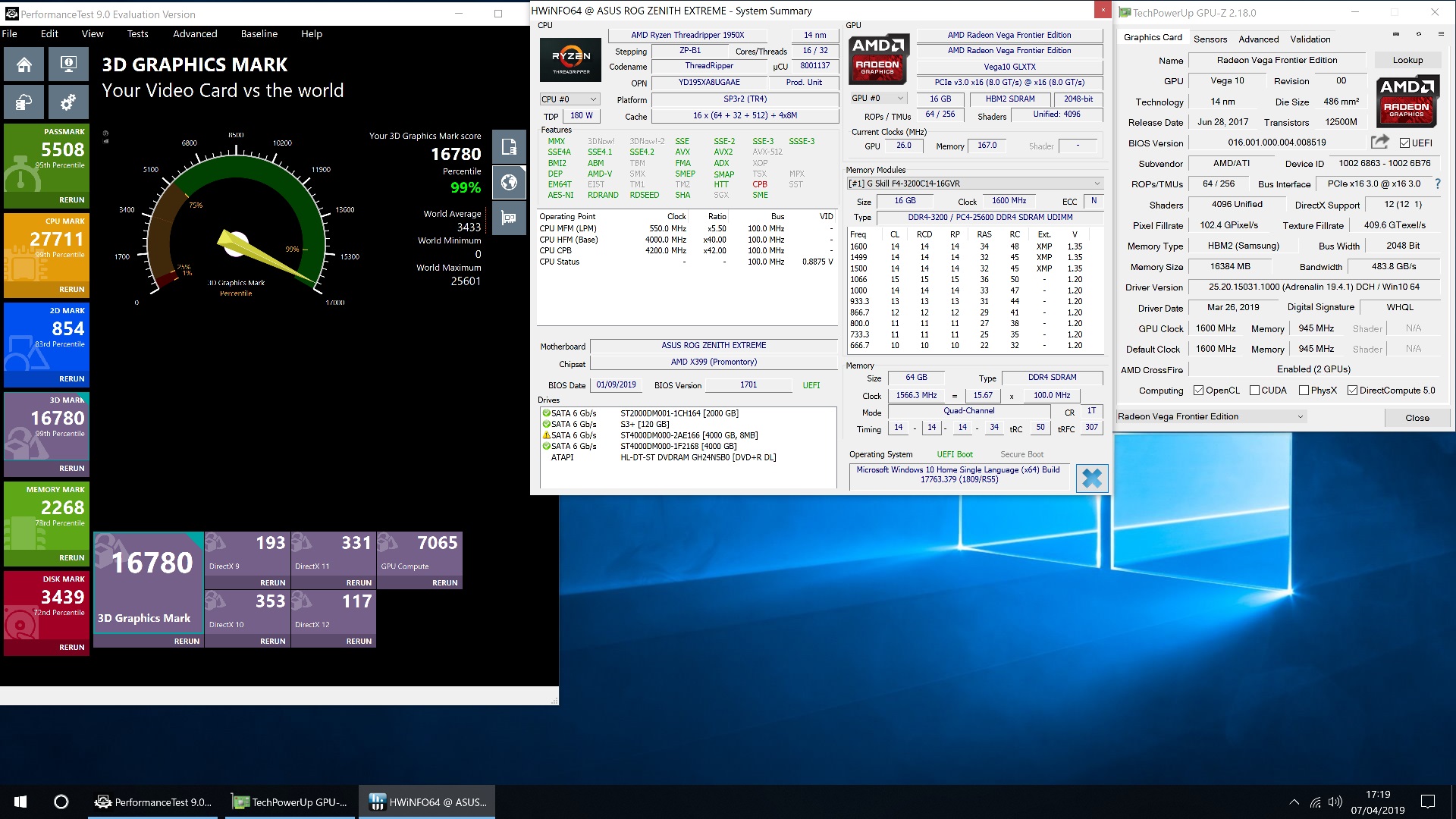Screen dimensions: 1456x819
Task: Click the Cortana circle icon on the taskbar
Action: point(61,802)
